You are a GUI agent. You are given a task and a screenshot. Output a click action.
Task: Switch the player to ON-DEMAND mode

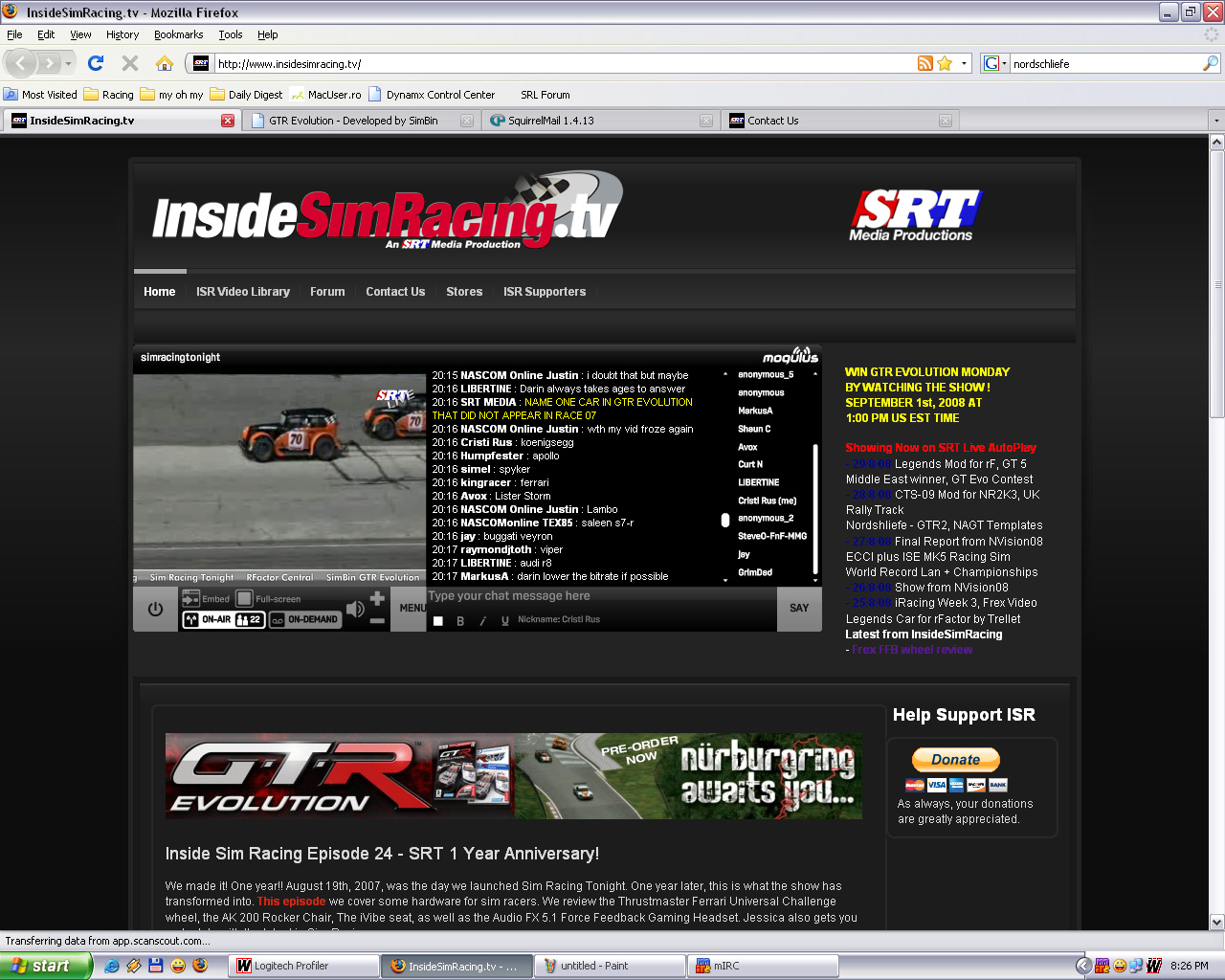(x=304, y=619)
